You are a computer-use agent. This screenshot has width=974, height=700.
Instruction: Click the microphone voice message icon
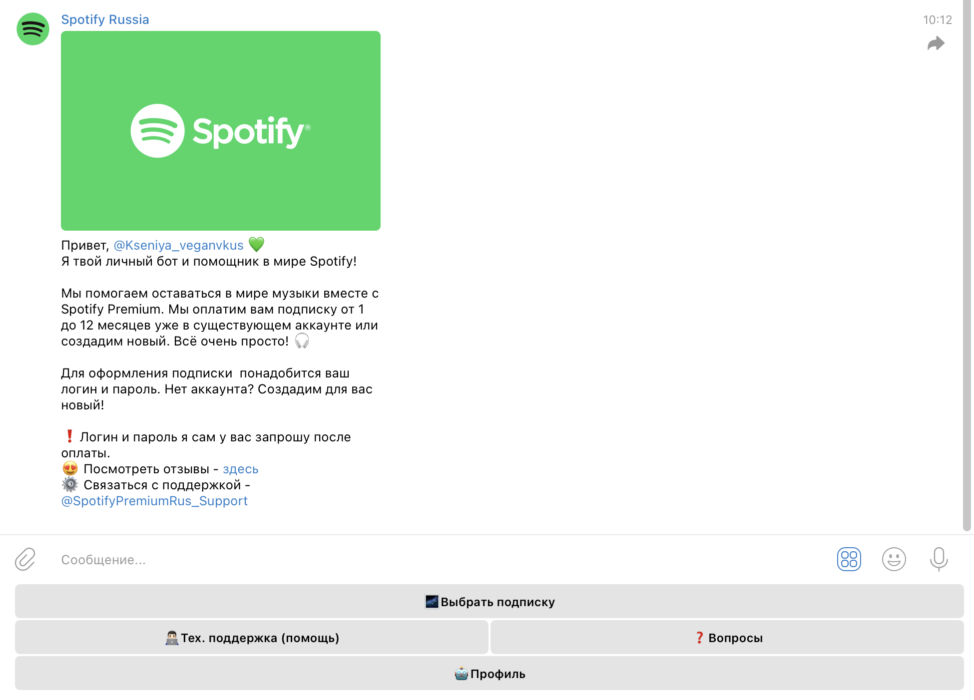tap(938, 559)
